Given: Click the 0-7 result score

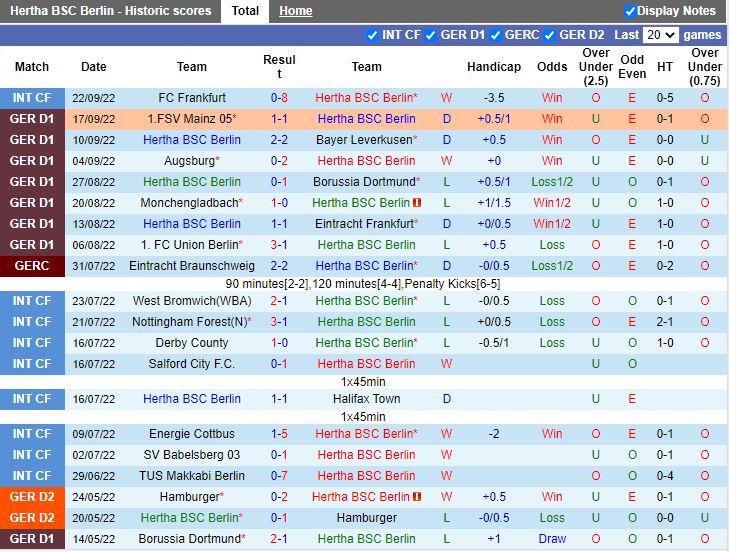Looking at the screenshot, I should (279, 476).
